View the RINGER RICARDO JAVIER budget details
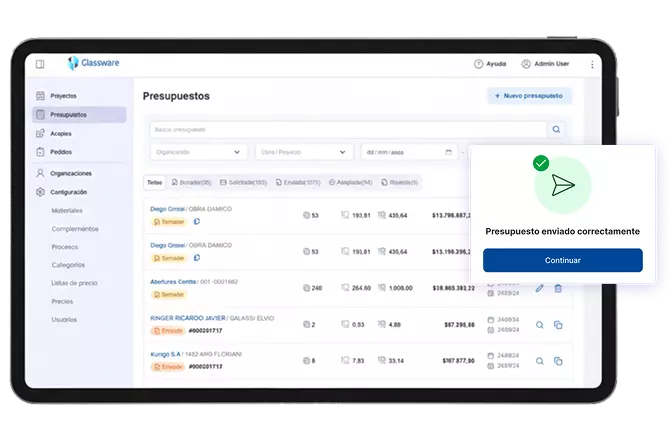This screenshot has width=672, height=435. (x=540, y=324)
